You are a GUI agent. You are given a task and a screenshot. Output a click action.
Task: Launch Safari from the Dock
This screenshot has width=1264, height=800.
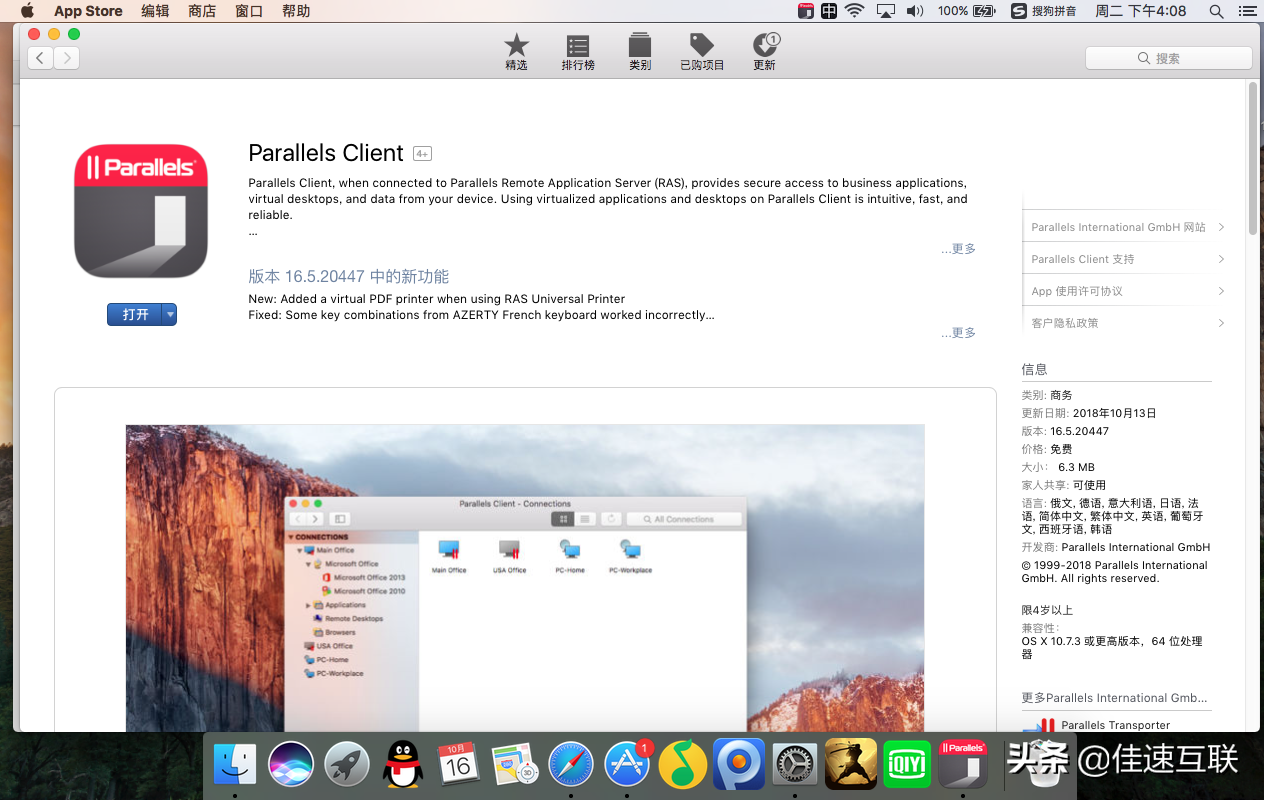(571, 763)
